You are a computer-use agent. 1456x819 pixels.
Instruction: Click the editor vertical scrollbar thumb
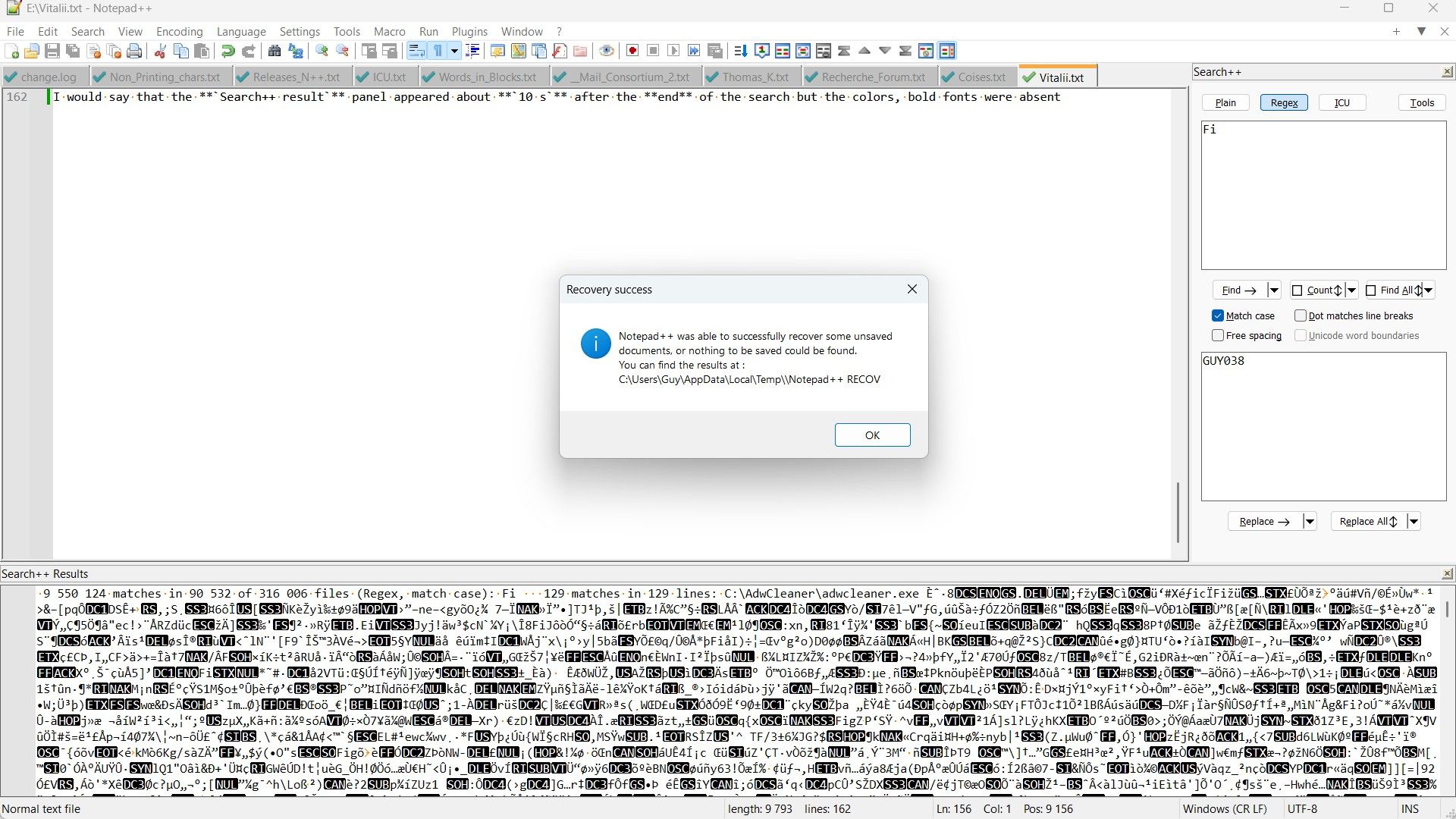[1178, 512]
